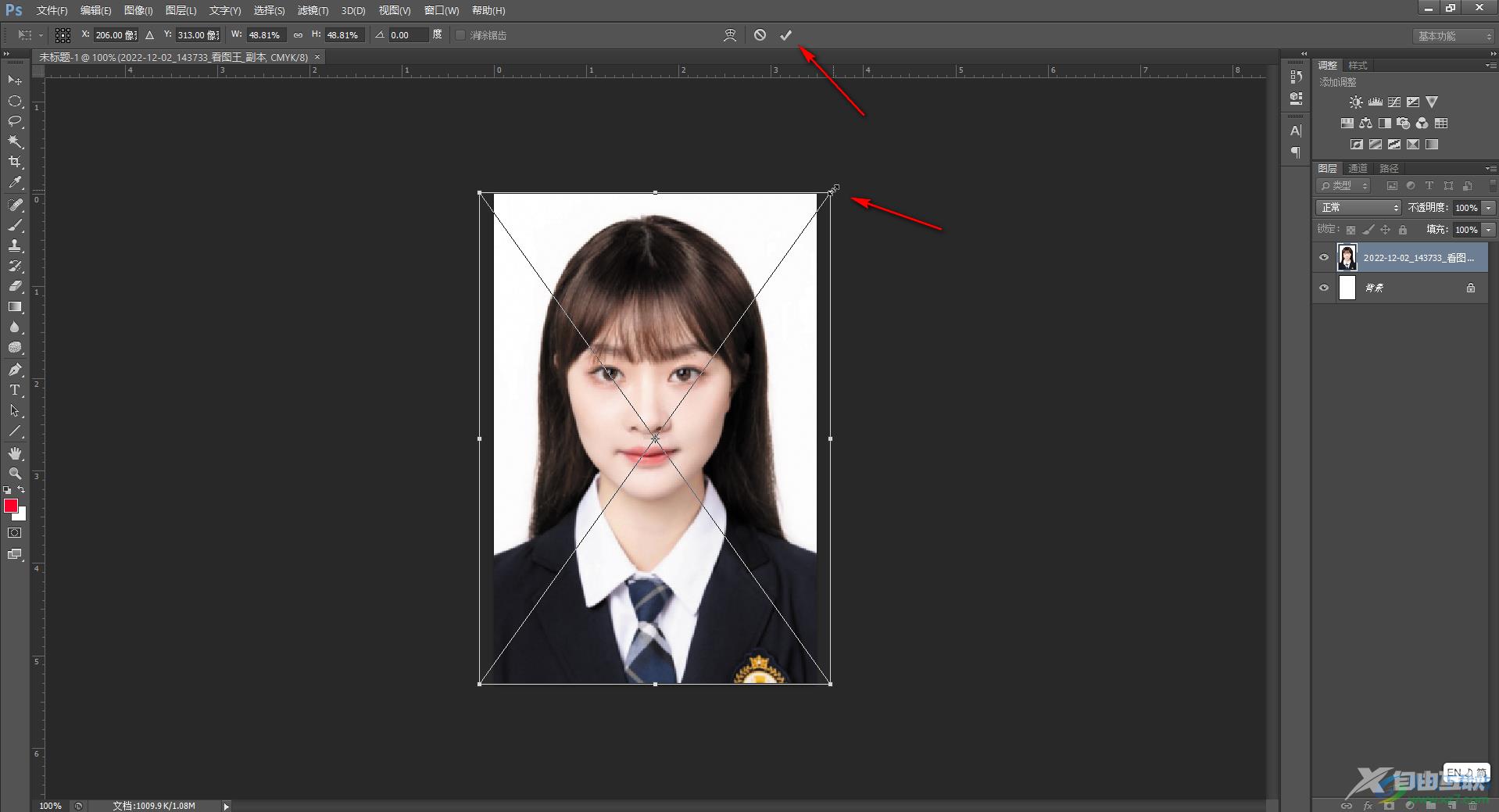Select the Healing Brush tool
Viewport: 1499px width, 812px height.
(x=15, y=205)
